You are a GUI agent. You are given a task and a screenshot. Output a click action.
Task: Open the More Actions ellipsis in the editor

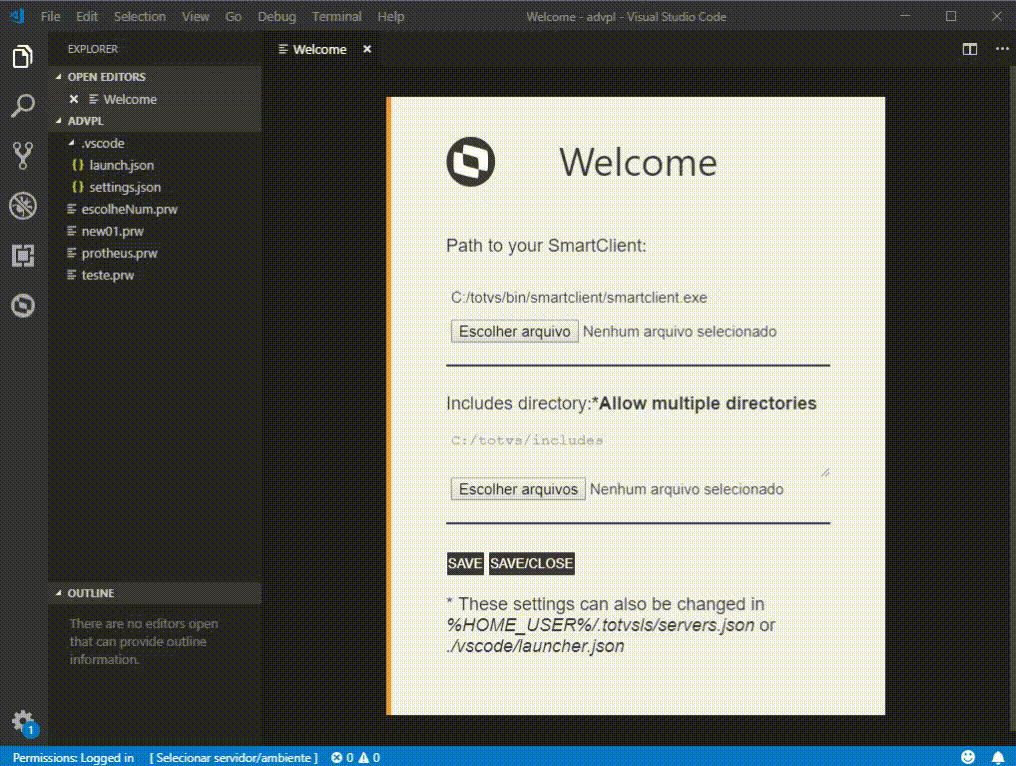click(x=1002, y=49)
